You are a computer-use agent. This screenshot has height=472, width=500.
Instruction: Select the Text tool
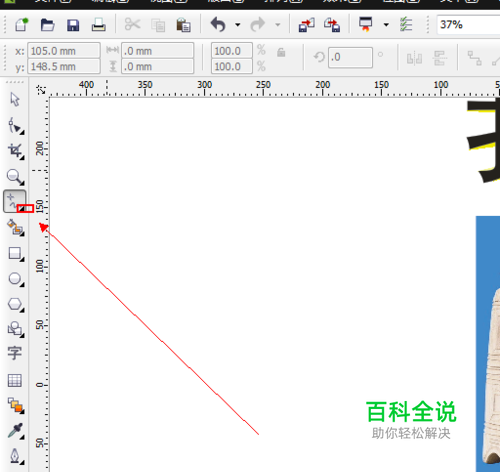coord(15,353)
